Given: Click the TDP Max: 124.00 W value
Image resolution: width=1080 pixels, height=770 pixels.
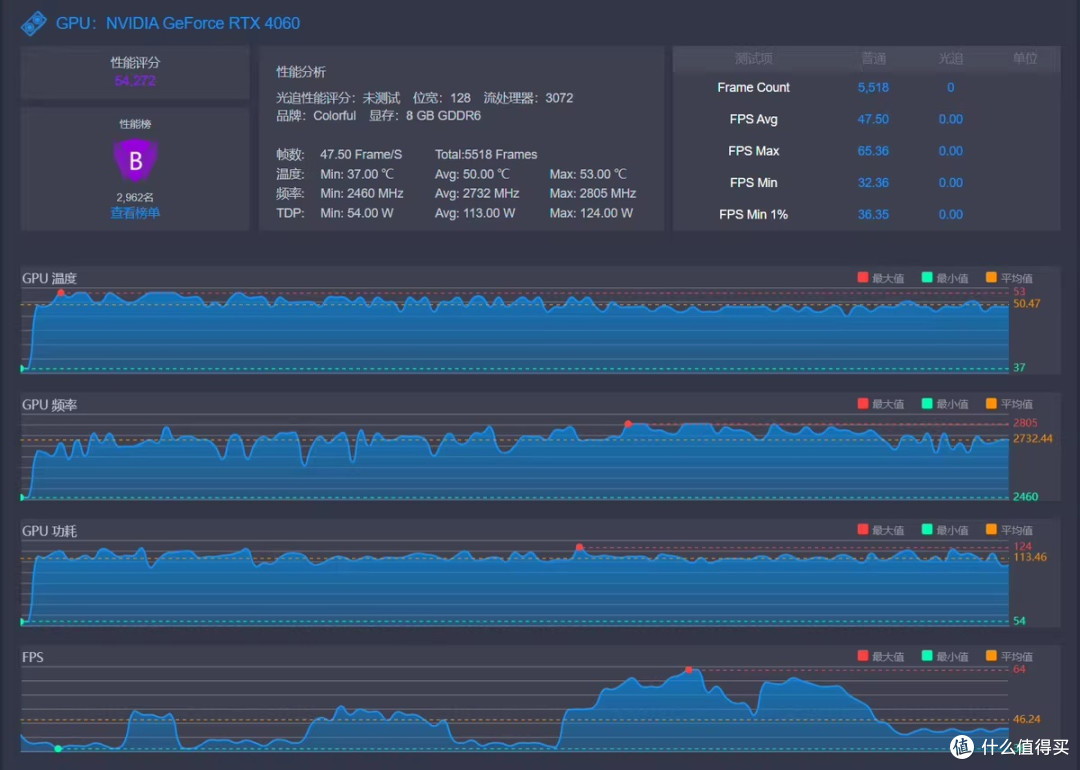Looking at the screenshot, I should pyautogui.click(x=591, y=213).
